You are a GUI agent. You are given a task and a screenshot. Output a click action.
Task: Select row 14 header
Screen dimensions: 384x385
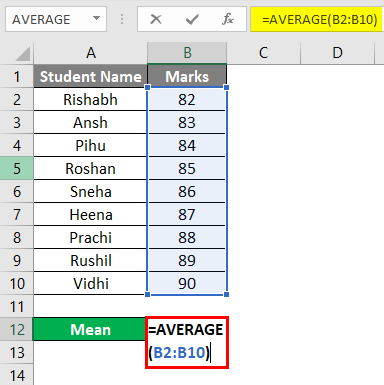(17, 375)
